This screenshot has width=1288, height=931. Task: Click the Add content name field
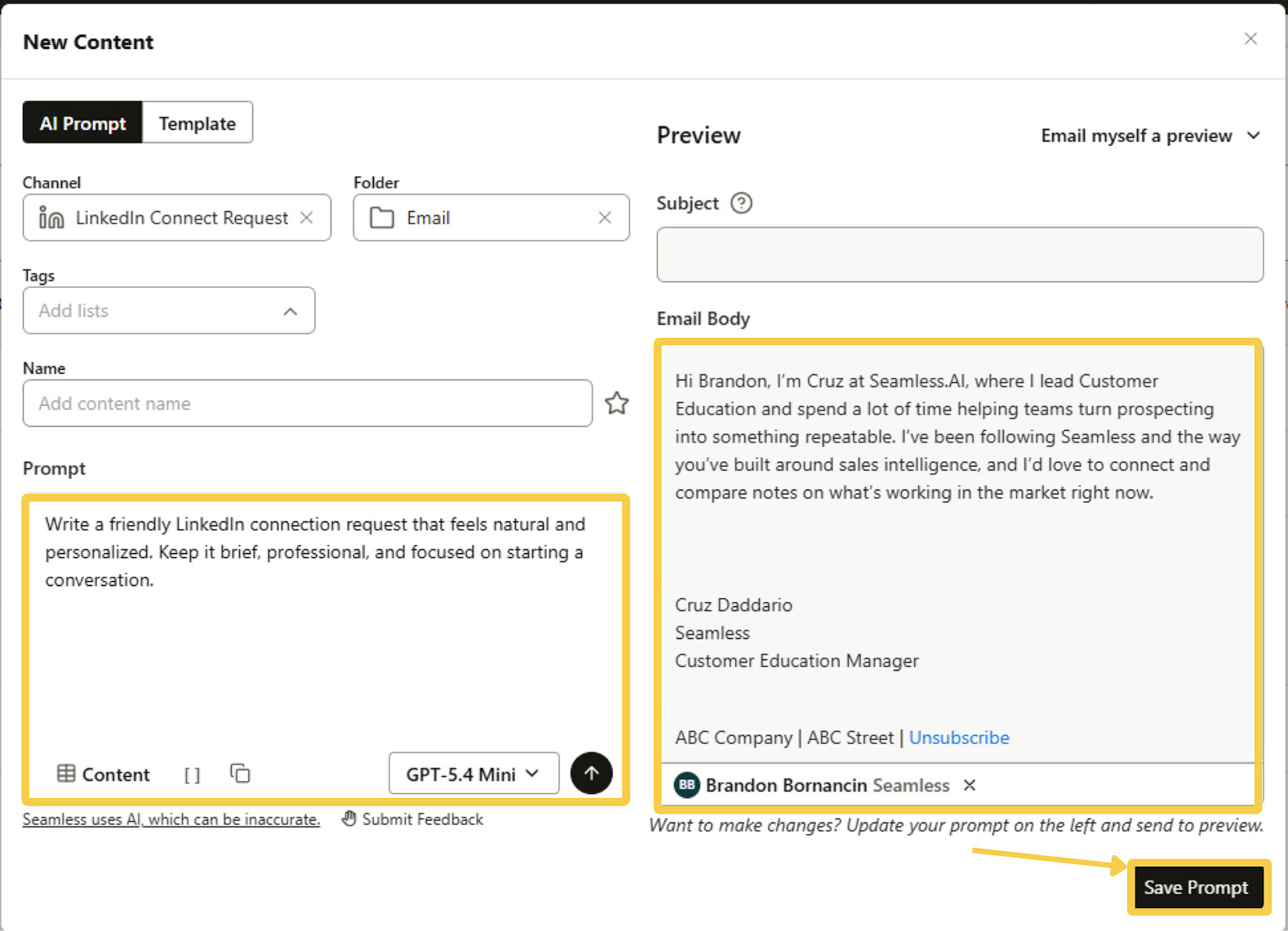point(308,403)
